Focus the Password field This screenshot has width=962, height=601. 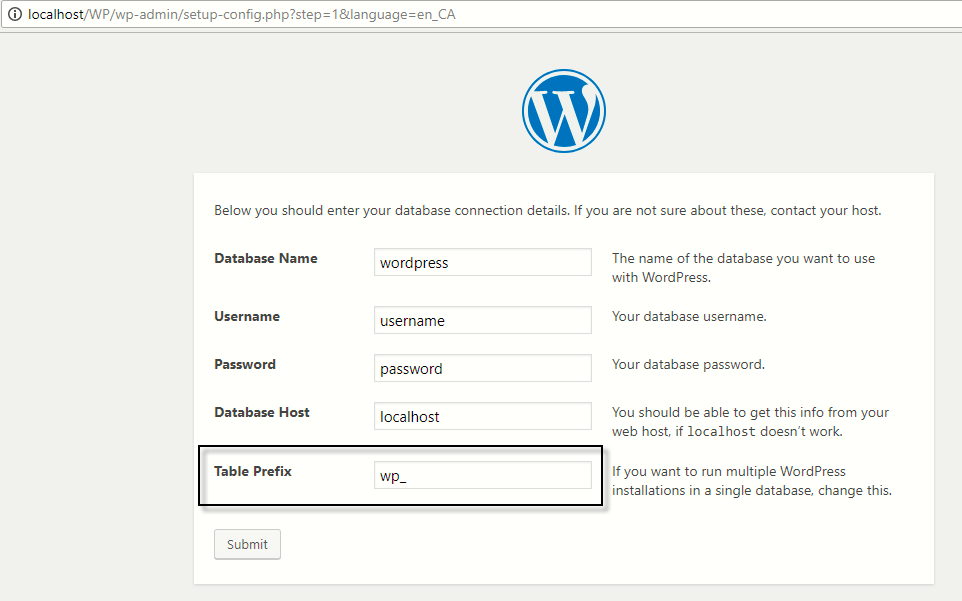click(x=482, y=368)
